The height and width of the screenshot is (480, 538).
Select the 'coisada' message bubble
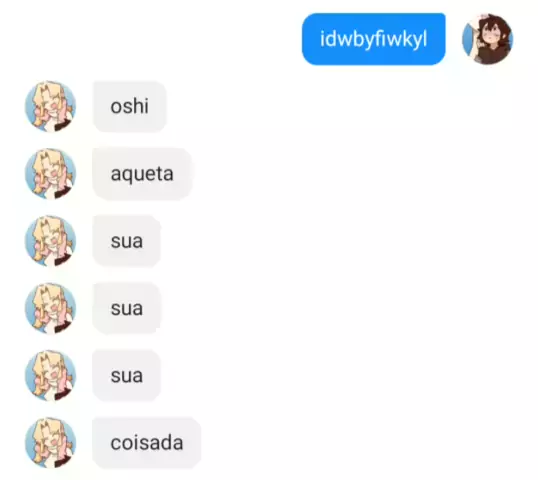tap(147, 443)
